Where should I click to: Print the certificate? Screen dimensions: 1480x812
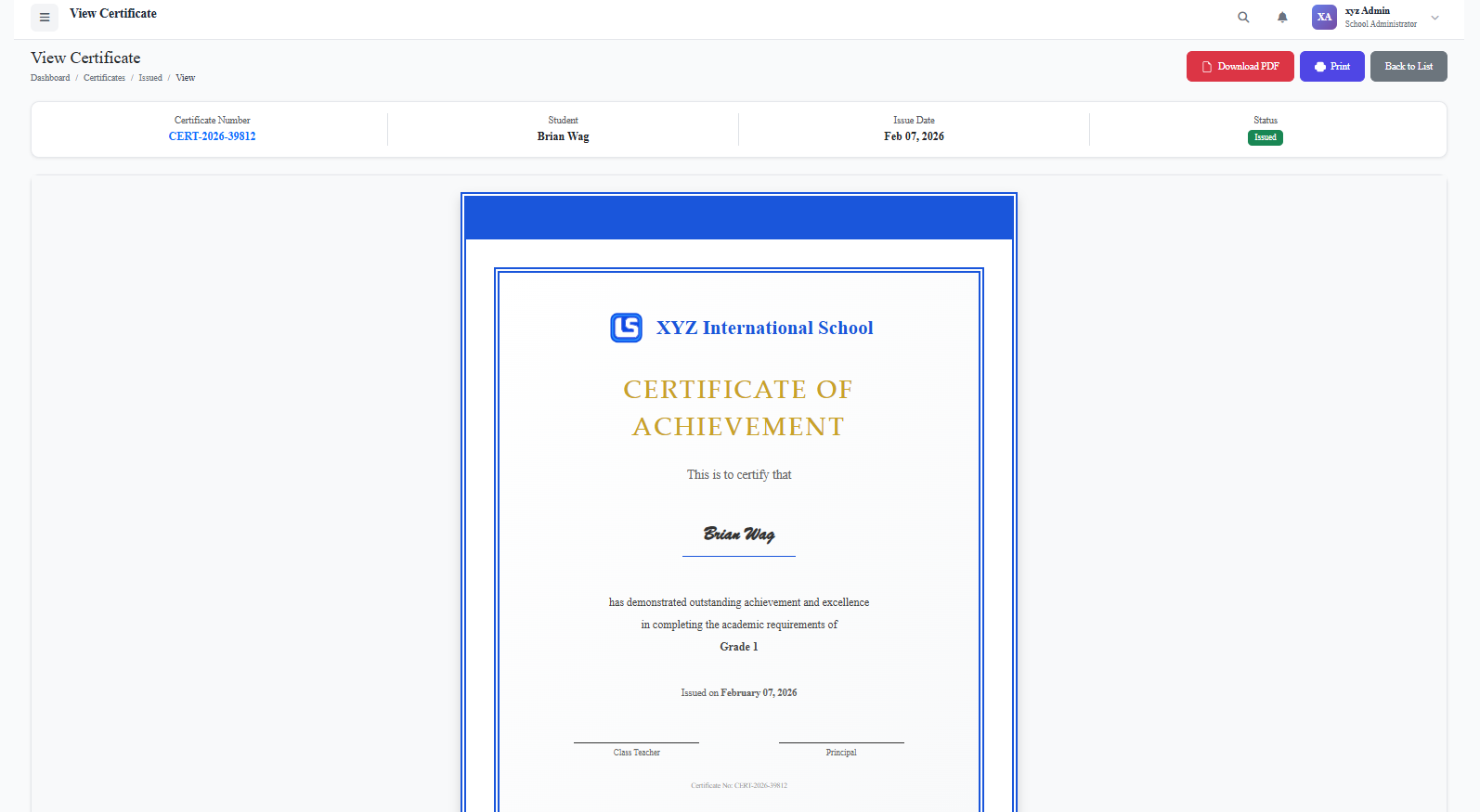1331,67
